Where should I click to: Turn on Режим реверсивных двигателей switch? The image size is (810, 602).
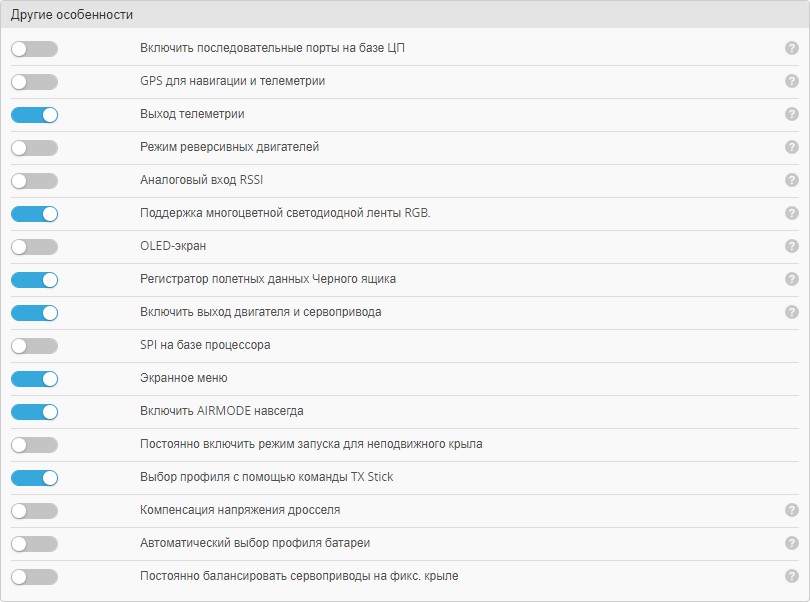tap(34, 147)
